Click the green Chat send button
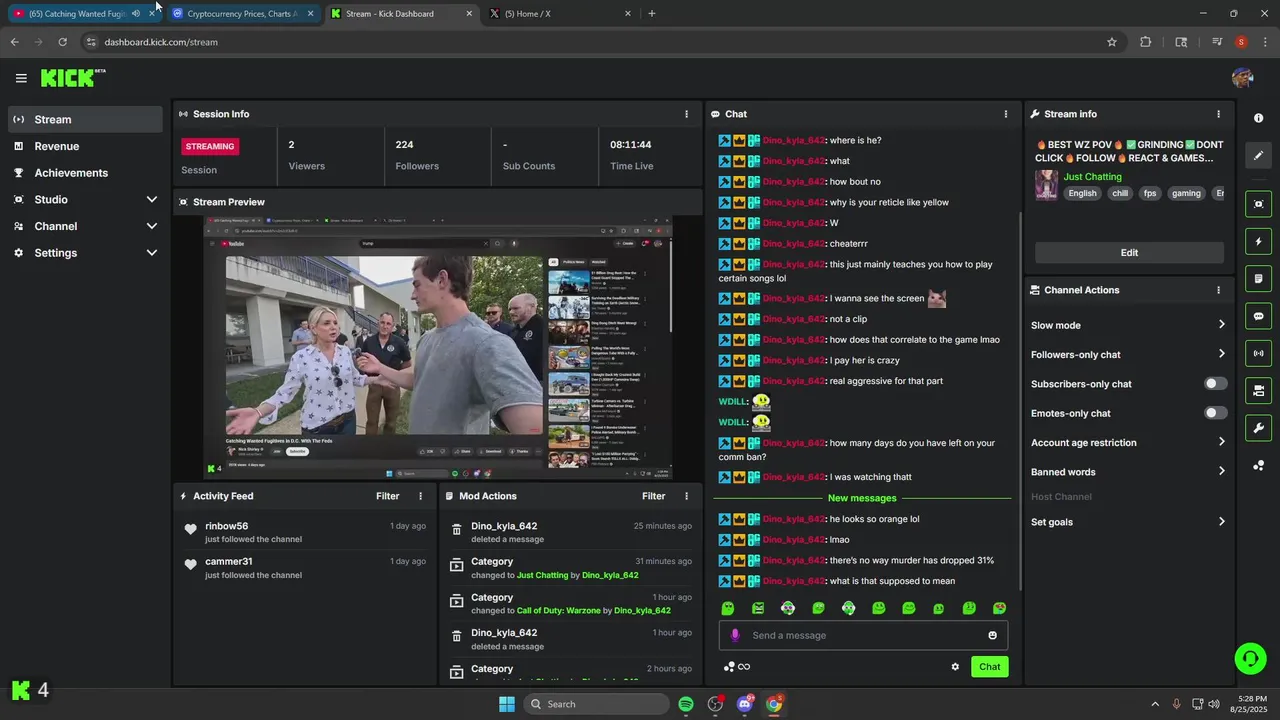The image size is (1280, 720). (x=989, y=667)
